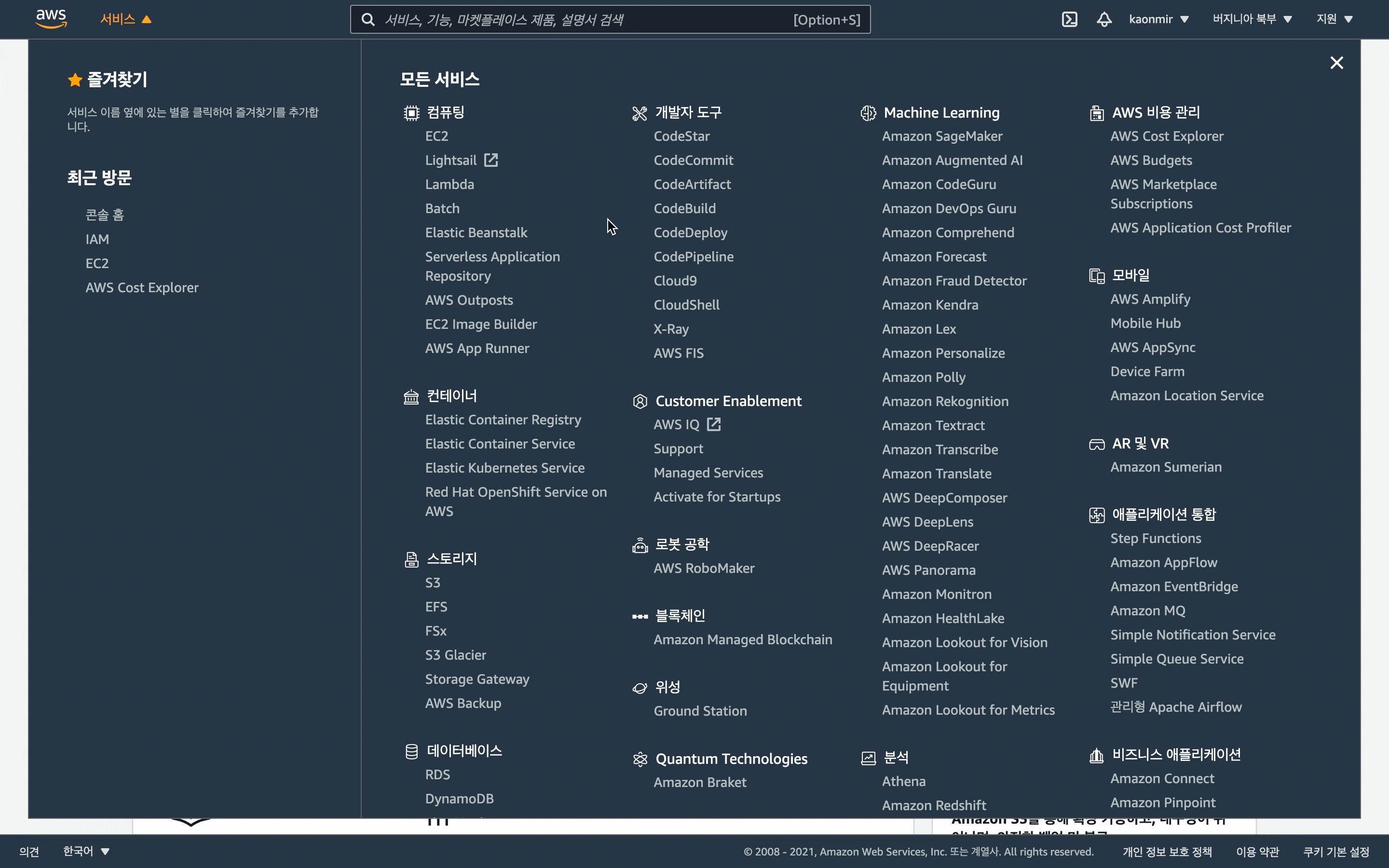The width and height of the screenshot is (1389, 868).
Task: Open Elastic Kubernetes Service
Action: pos(504,467)
